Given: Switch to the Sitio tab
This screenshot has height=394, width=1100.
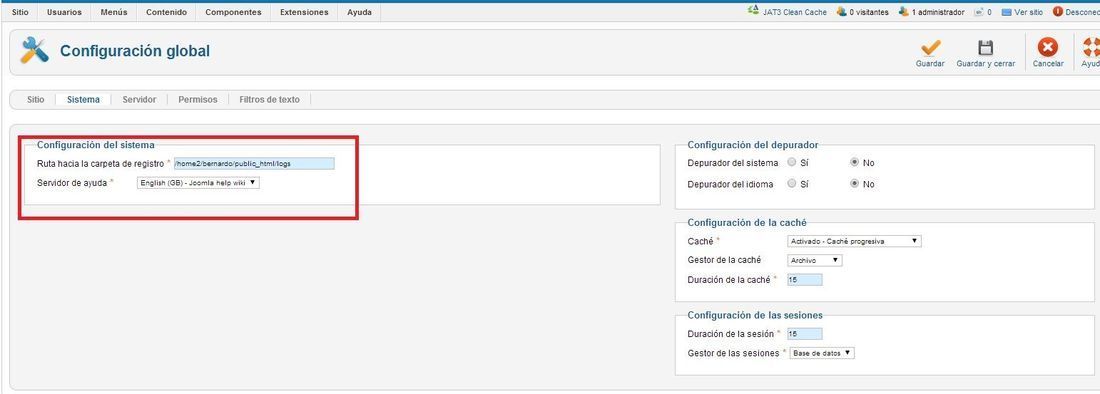Looking at the screenshot, I should 35,100.
